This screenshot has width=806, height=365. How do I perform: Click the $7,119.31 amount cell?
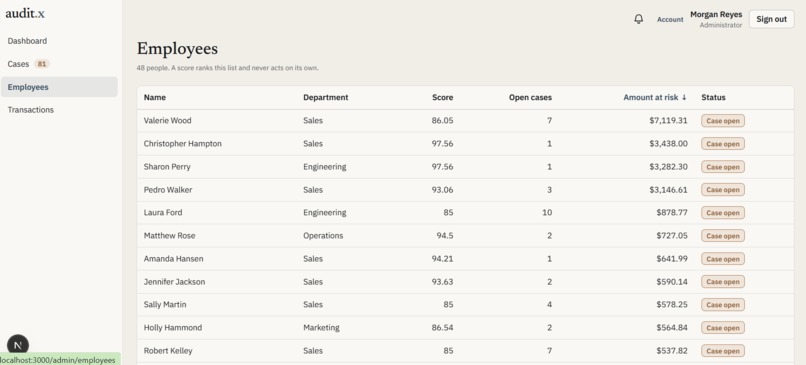pos(668,120)
